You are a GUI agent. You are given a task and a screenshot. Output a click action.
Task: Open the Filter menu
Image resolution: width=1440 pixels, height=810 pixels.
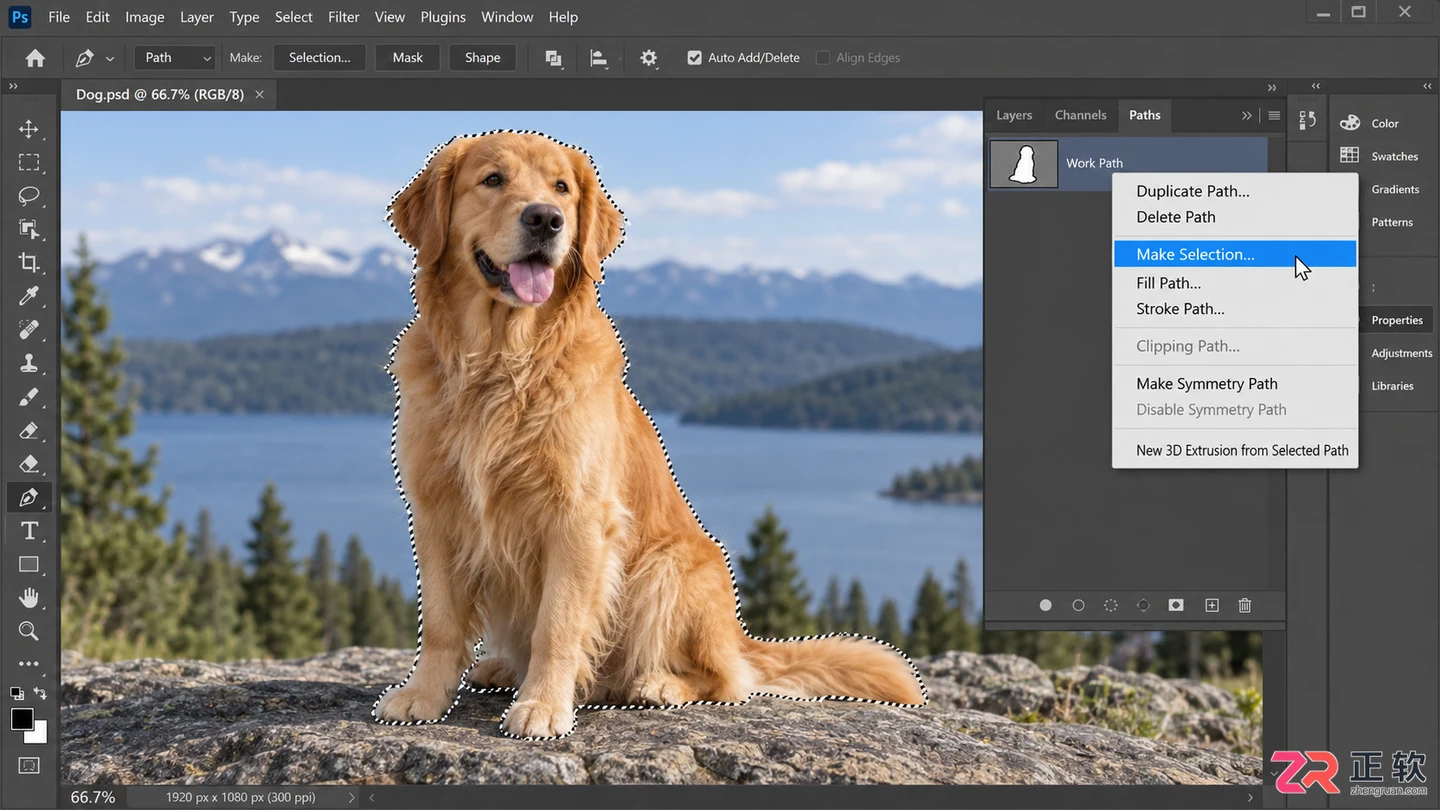[344, 17]
